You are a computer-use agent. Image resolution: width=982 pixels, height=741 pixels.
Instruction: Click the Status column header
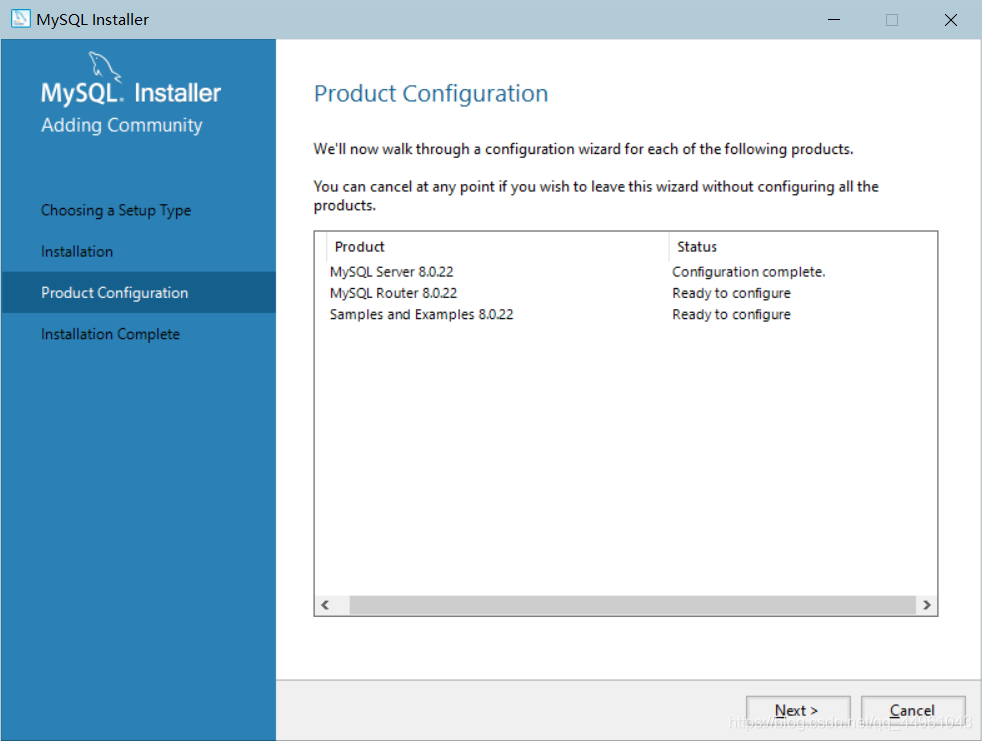[x=697, y=247]
